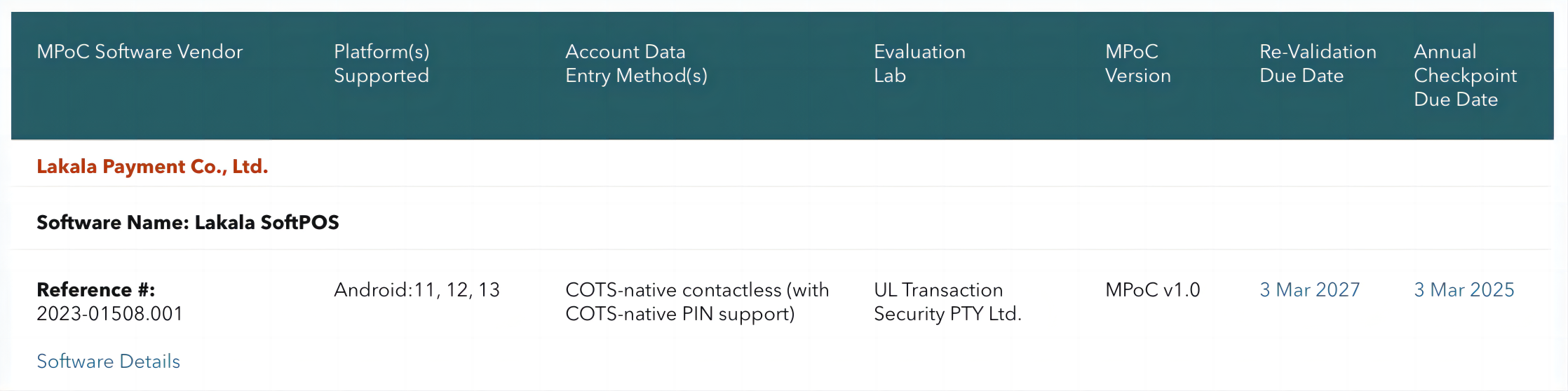The height and width of the screenshot is (391, 1568).
Task: Click the 'Software Name:' label text
Action: [x=112, y=223]
